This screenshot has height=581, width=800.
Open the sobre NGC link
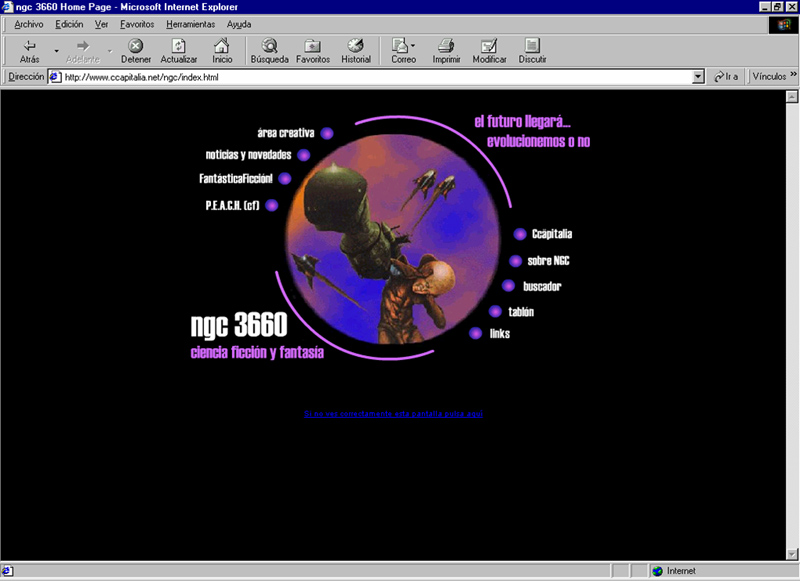click(548, 261)
